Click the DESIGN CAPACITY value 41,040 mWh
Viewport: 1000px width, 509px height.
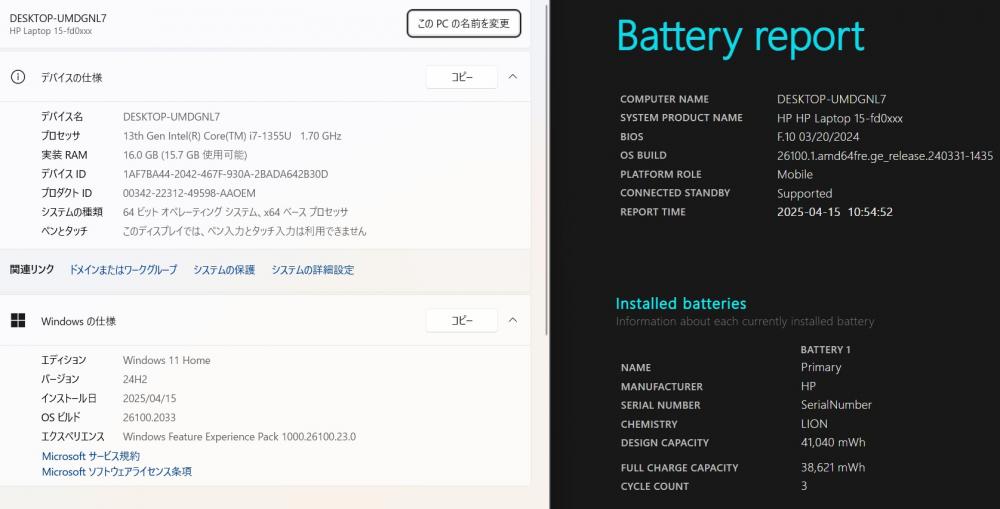coord(833,442)
